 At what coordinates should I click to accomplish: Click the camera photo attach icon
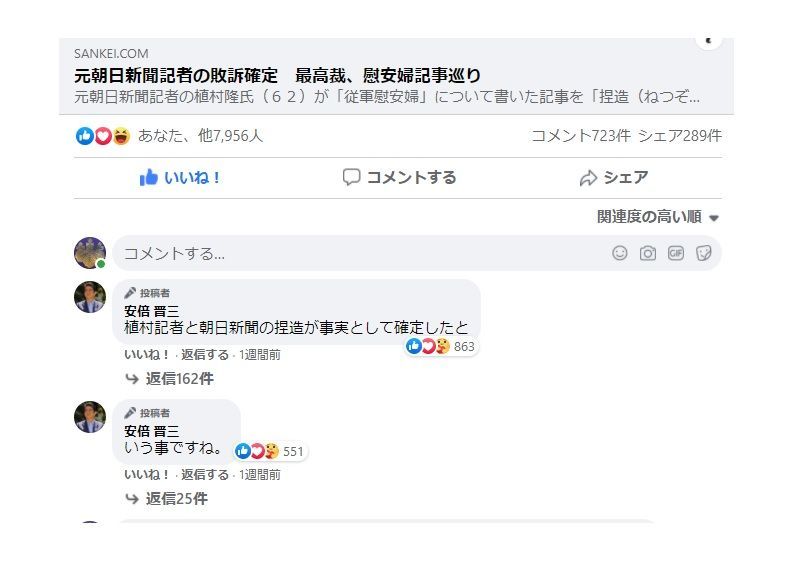[x=648, y=253]
